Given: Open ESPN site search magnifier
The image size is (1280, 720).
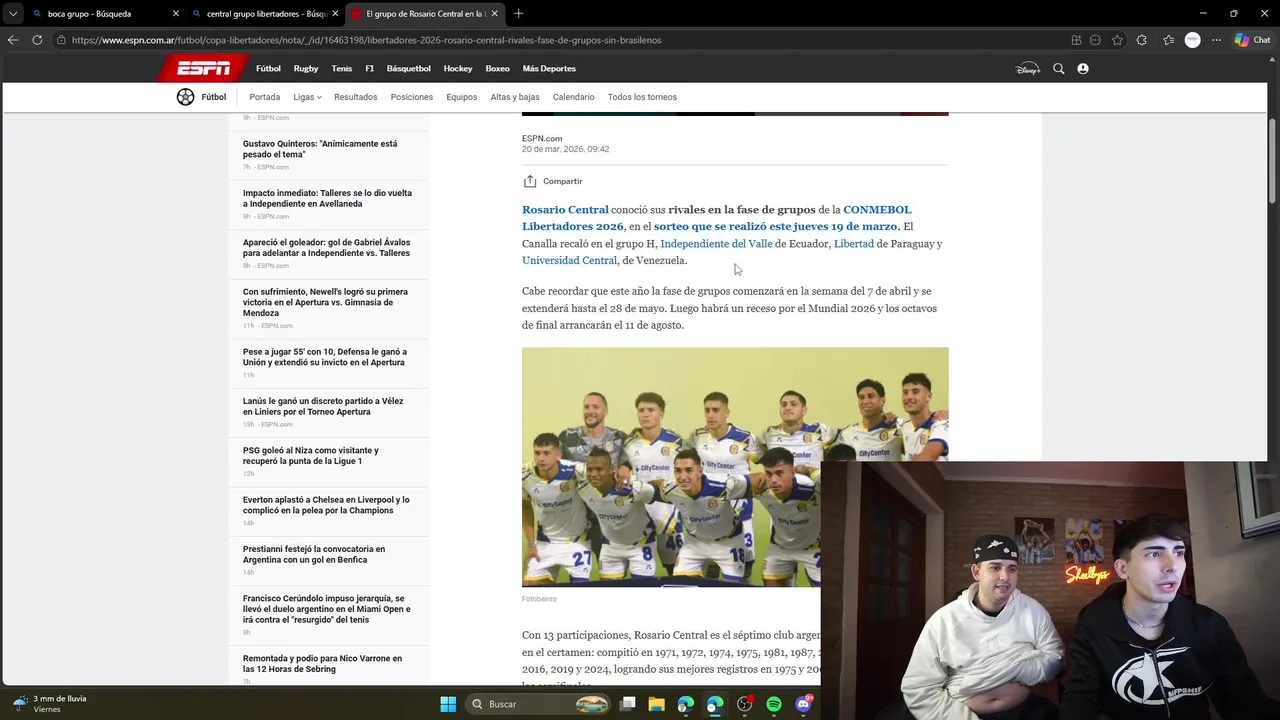Looking at the screenshot, I should pyautogui.click(x=1059, y=69).
